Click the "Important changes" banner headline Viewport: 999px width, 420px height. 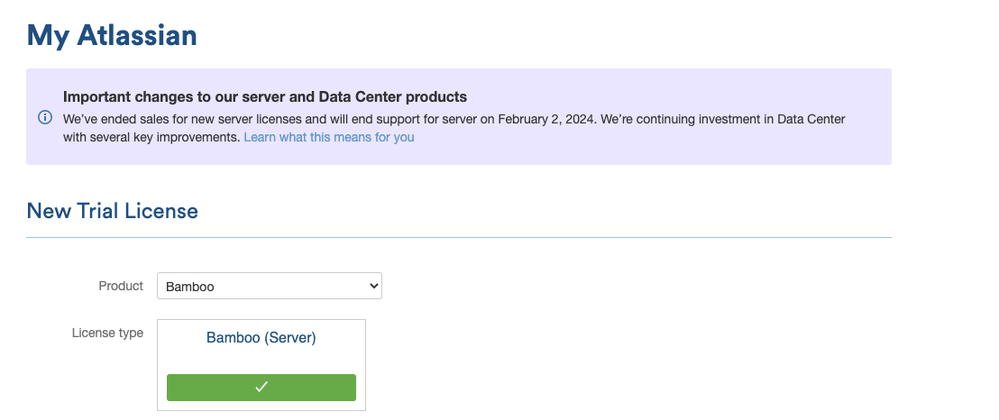[x=265, y=97]
